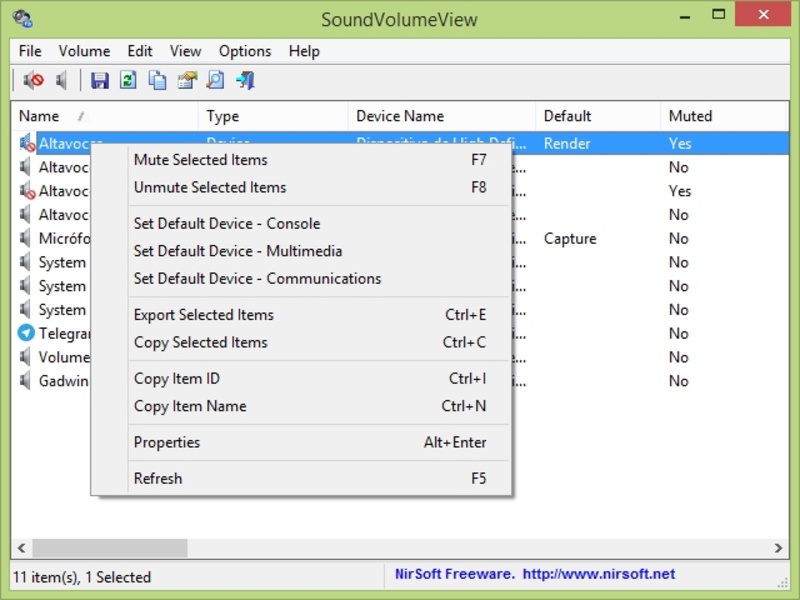
Task: Click the horizontal scrollbar thumb
Action: (x=110, y=548)
